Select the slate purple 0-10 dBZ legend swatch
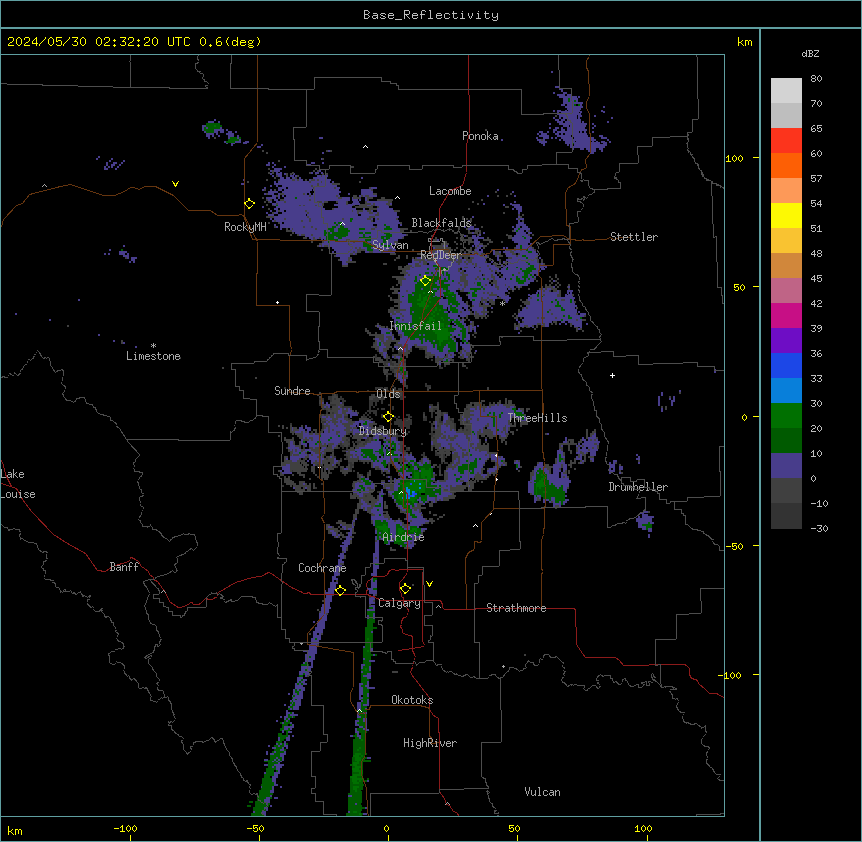 (x=786, y=466)
